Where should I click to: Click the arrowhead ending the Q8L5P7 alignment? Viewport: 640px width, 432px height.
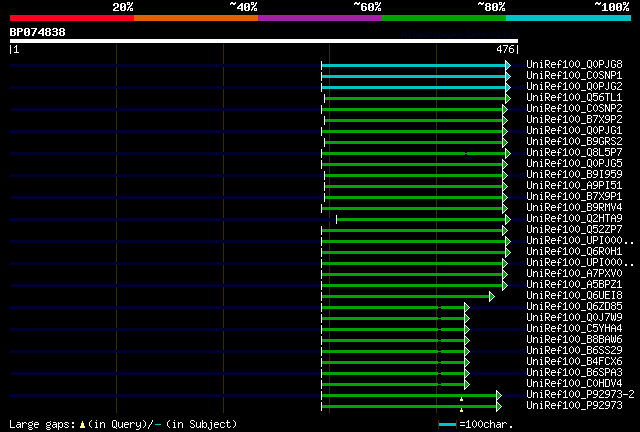[x=508, y=154]
